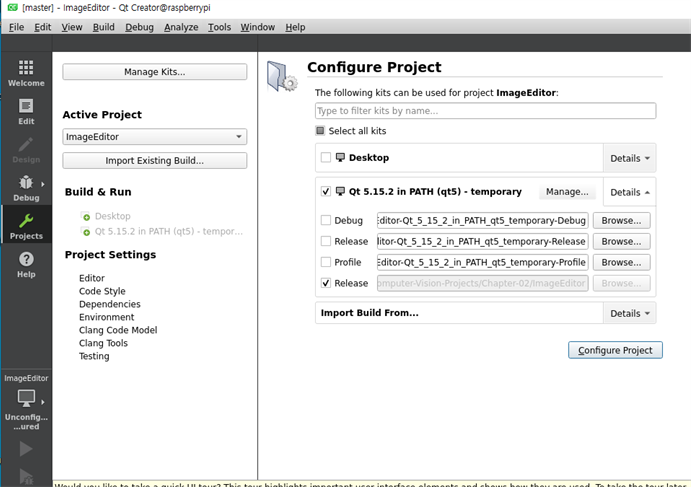Screen dimensions: 691x487
Task: Uncheck Qt 5.15.2 in PATH kit
Action: [x=326, y=191]
